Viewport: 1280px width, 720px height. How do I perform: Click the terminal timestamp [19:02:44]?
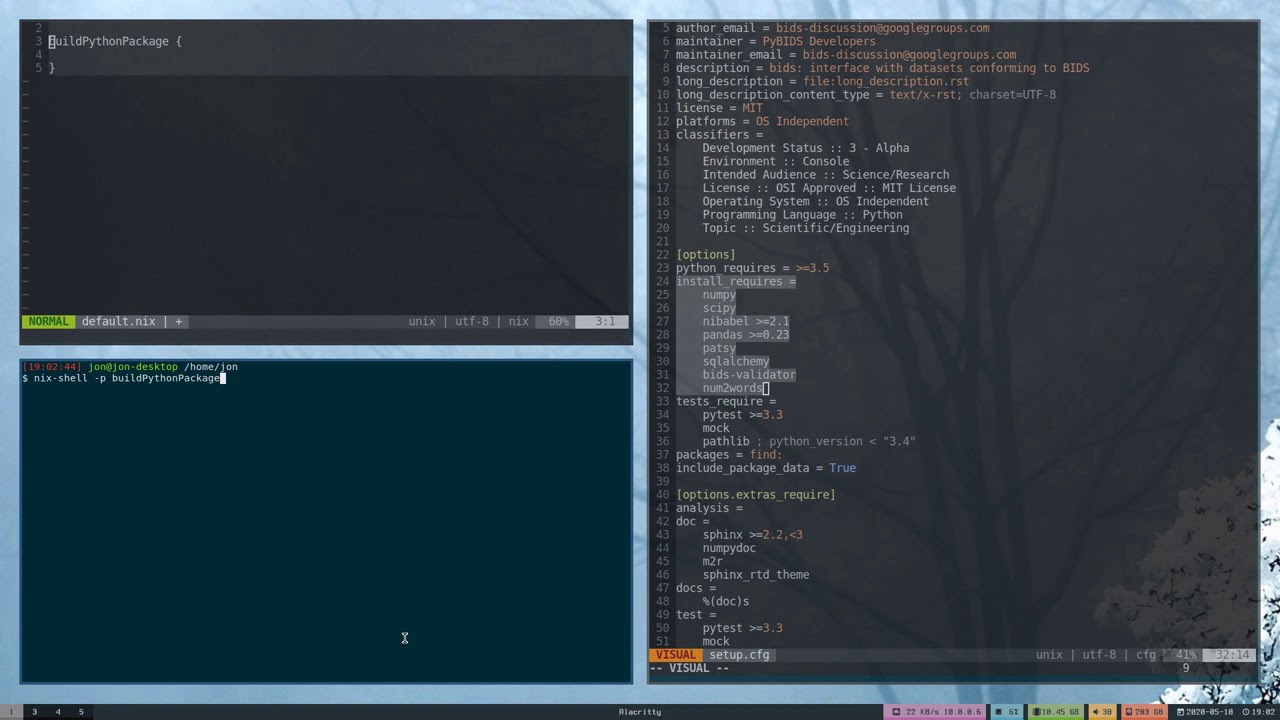51,367
